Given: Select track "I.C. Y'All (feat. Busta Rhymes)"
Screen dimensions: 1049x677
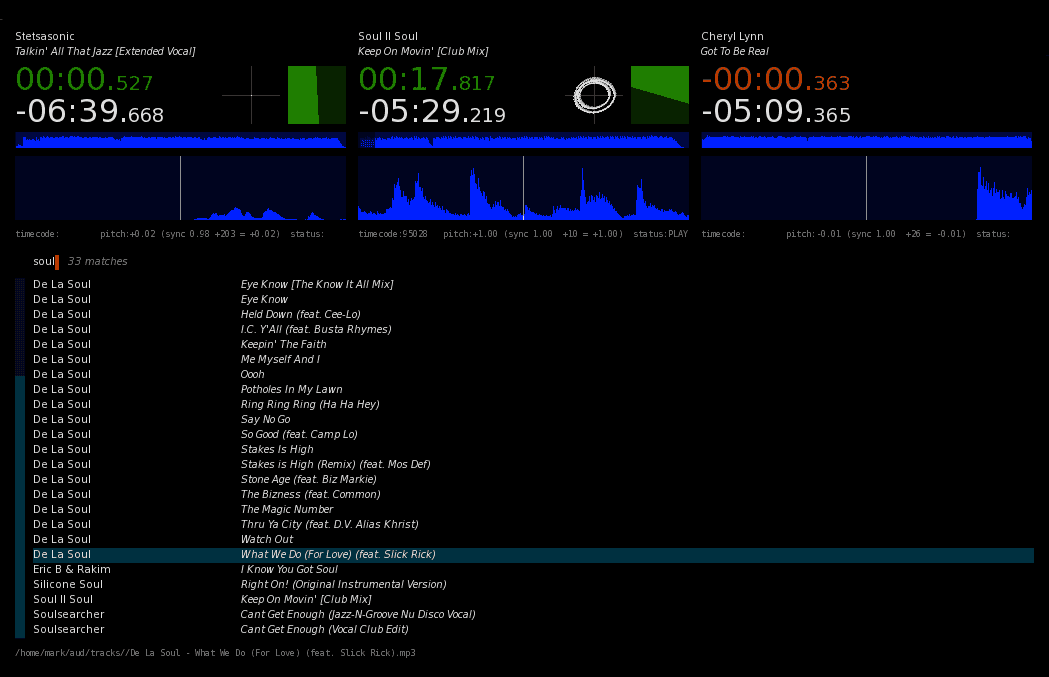Looking at the screenshot, I should point(316,329).
